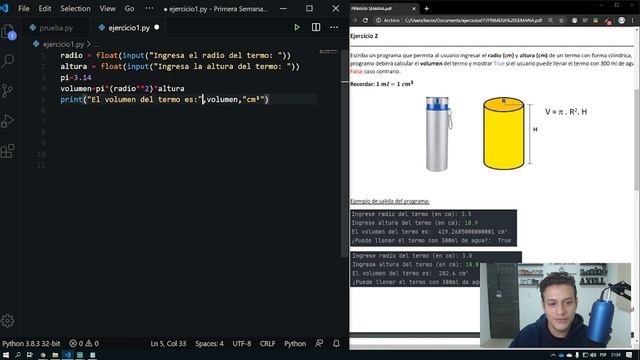The width and height of the screenshot is (640, 360).
Task: Reload the PDF page in browser
Action: [365, 20]
